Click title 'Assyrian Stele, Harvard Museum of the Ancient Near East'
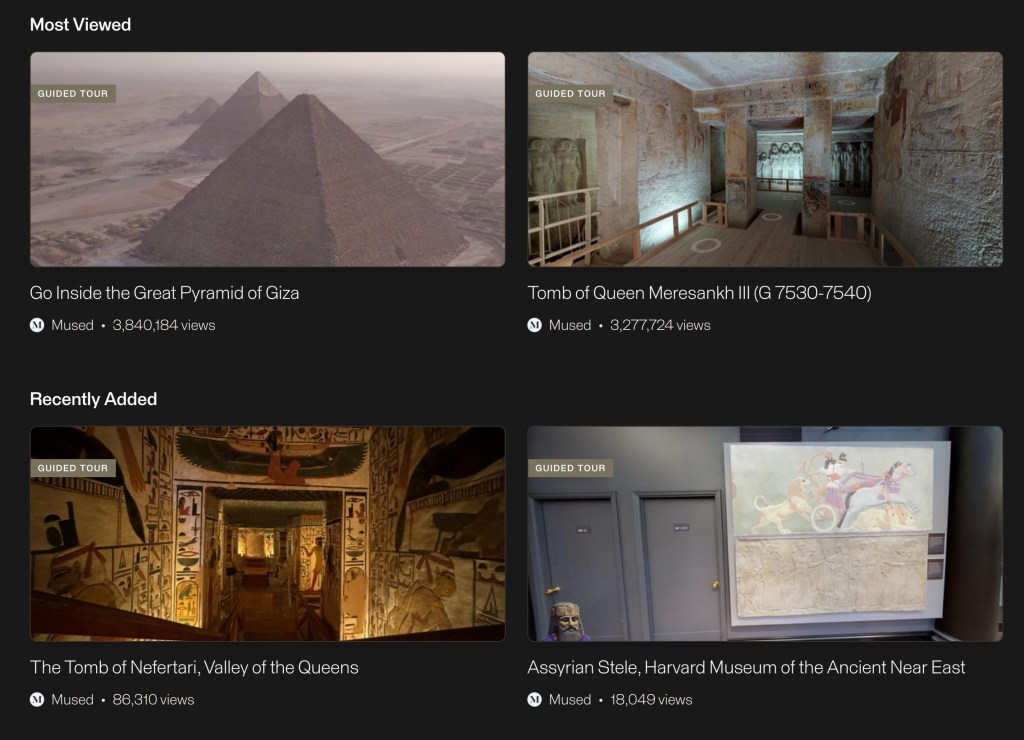The image size is (1024, 740). click(746, 668)
